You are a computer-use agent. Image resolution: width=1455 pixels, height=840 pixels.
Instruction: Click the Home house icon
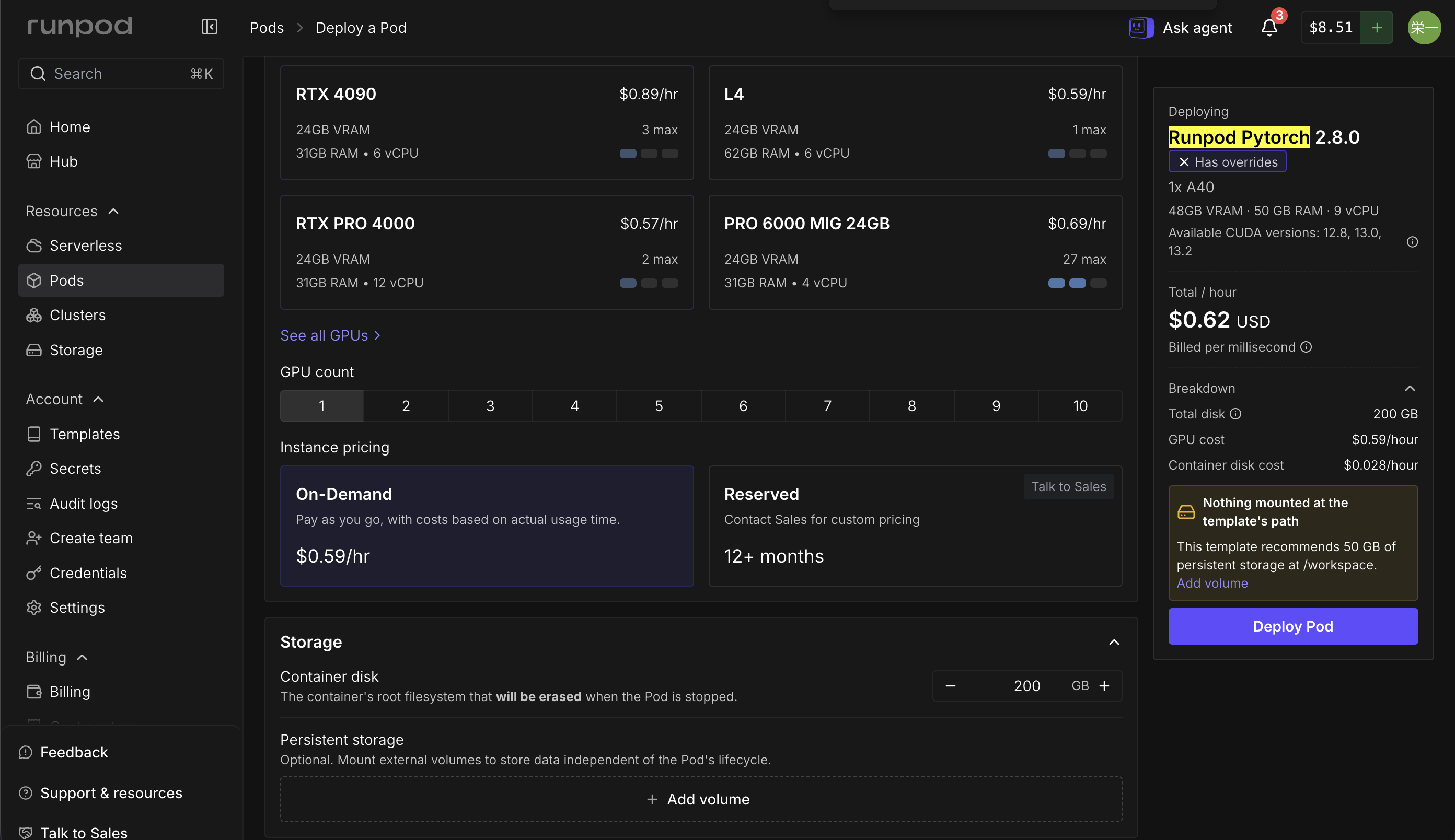(x=34, y=127)
